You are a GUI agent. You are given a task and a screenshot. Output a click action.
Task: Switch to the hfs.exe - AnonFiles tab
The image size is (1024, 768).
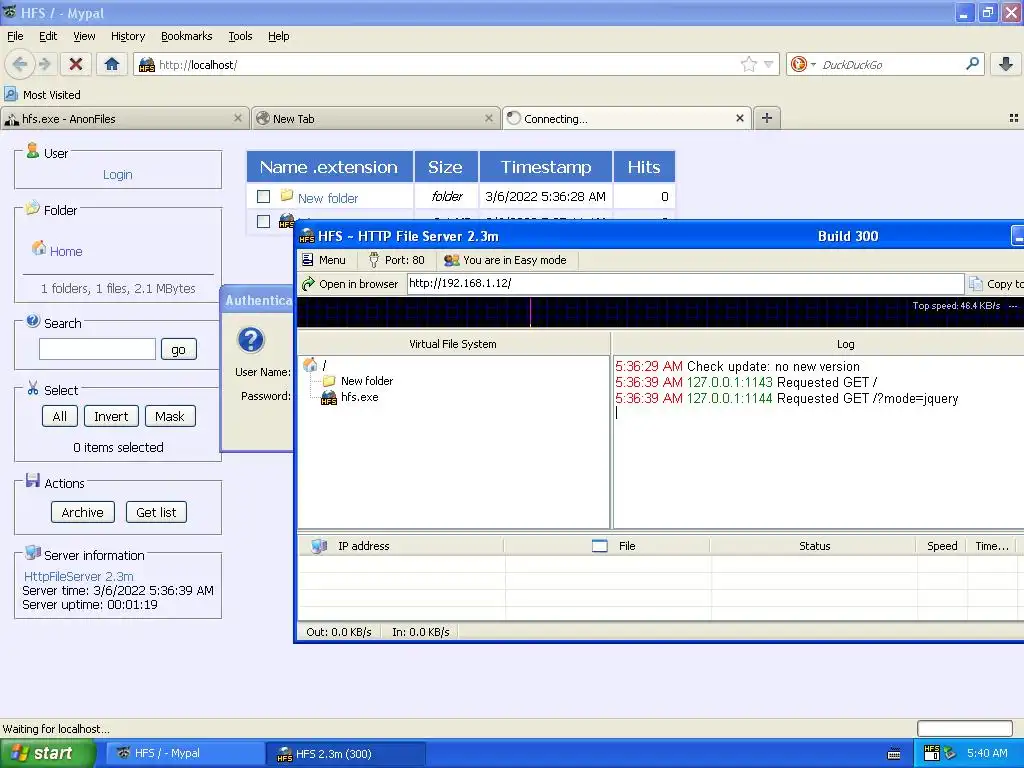[x=124, y=118]
